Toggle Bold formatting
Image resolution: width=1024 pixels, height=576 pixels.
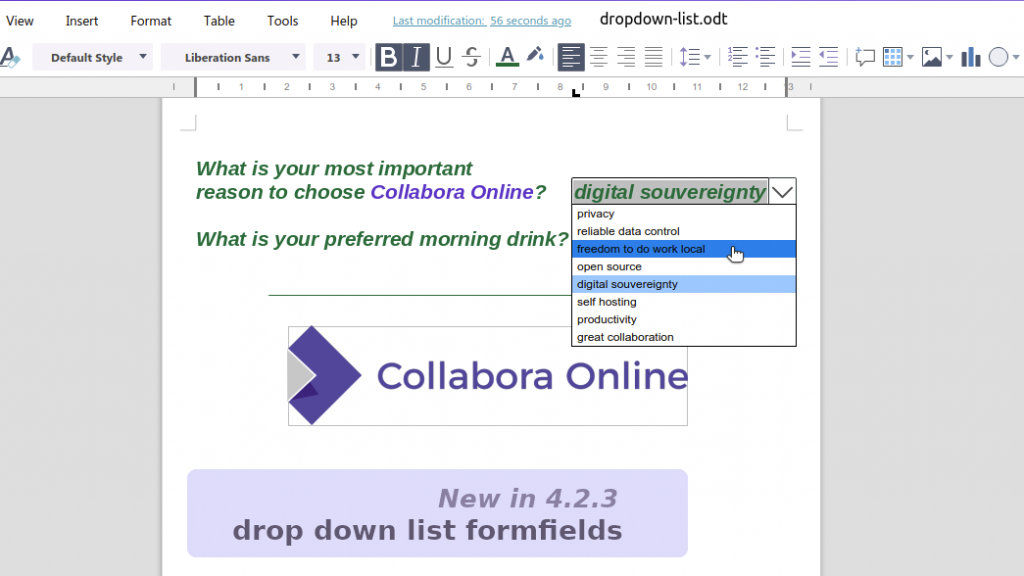click(389, 57)
